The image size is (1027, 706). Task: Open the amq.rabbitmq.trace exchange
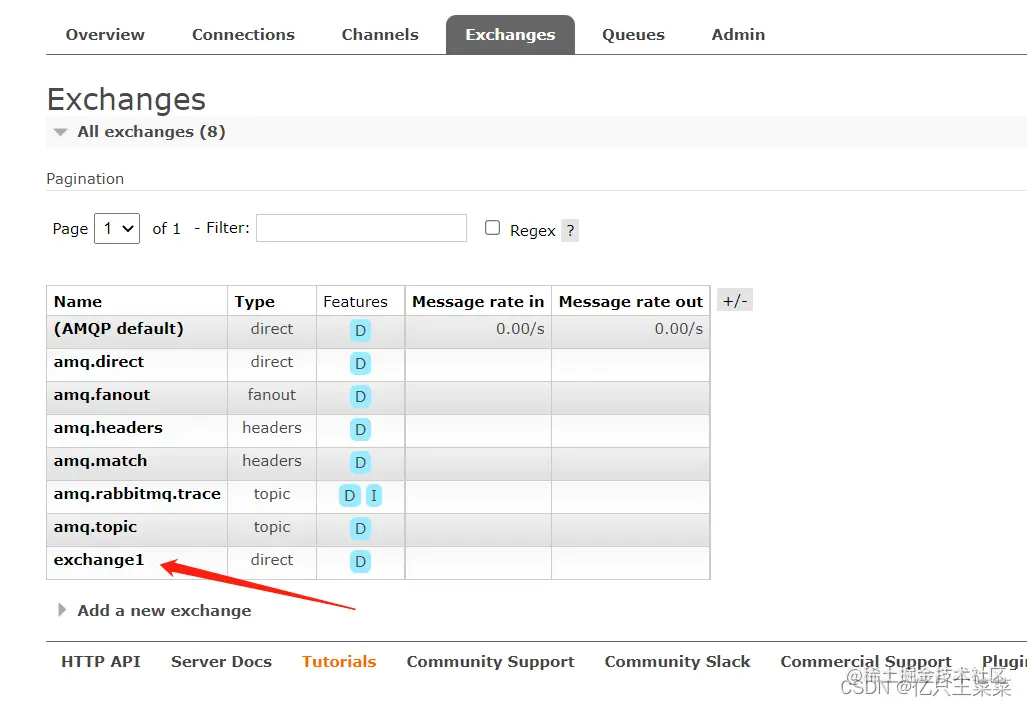(x=137, y=494)
